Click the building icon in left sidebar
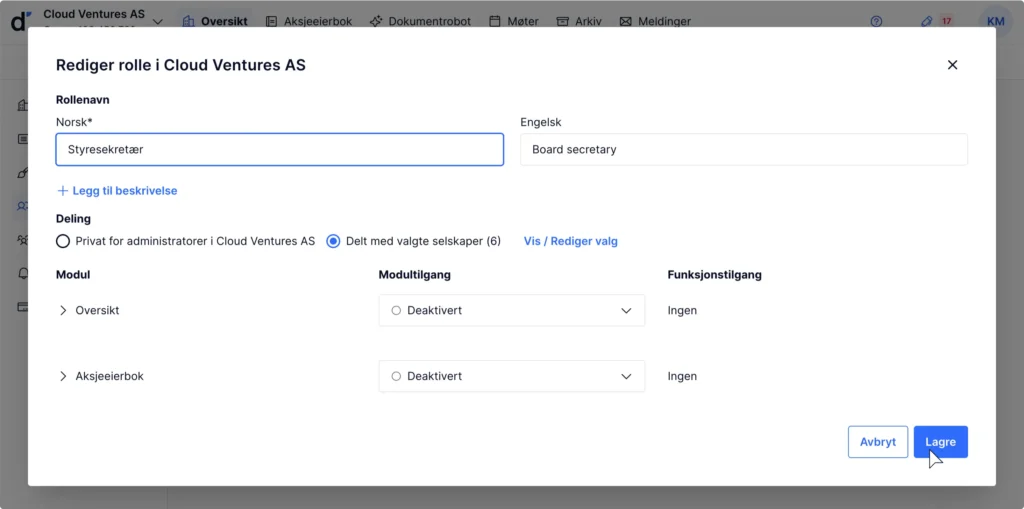Viewport: 1024px width, 509px height. [x=22, y=105]
